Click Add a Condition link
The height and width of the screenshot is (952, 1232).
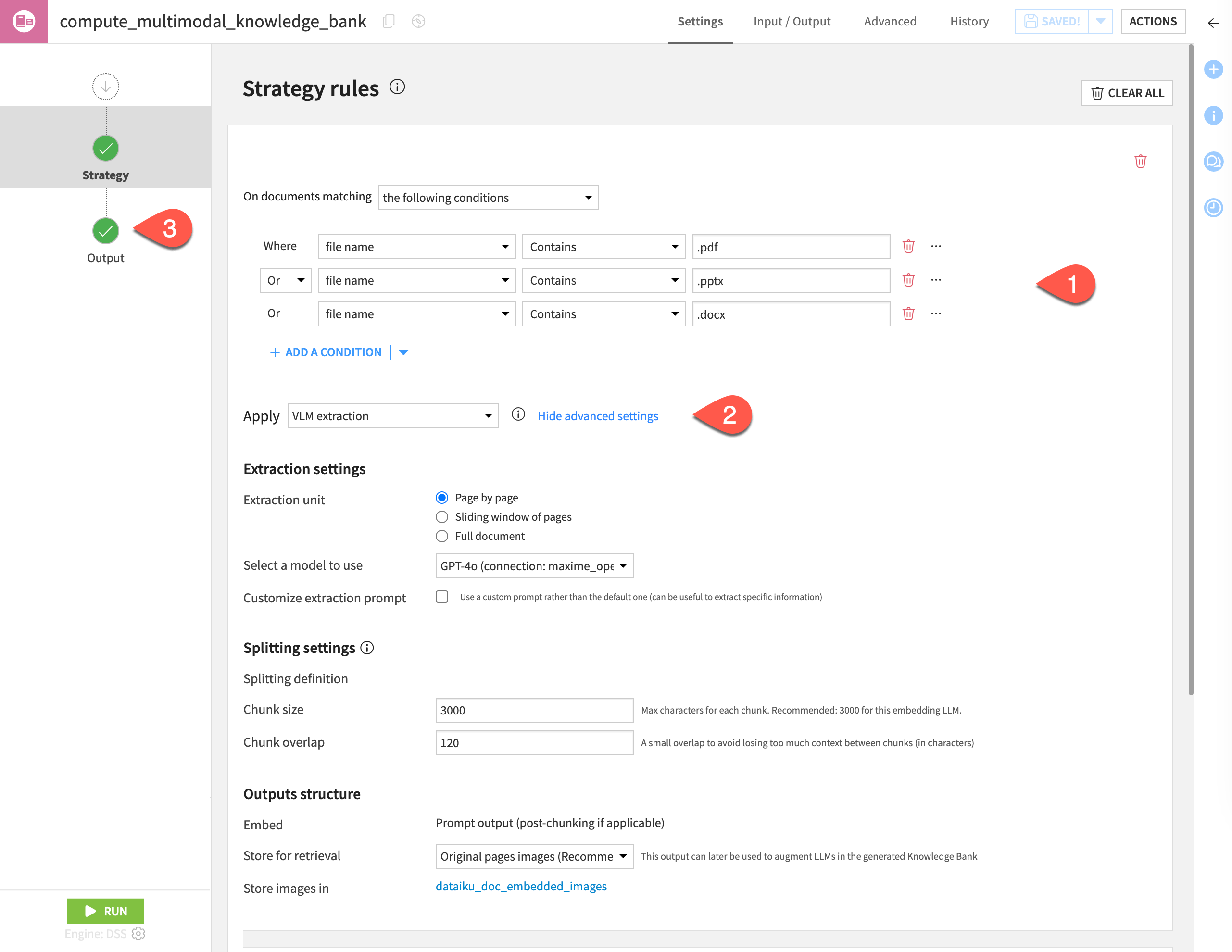325,351
